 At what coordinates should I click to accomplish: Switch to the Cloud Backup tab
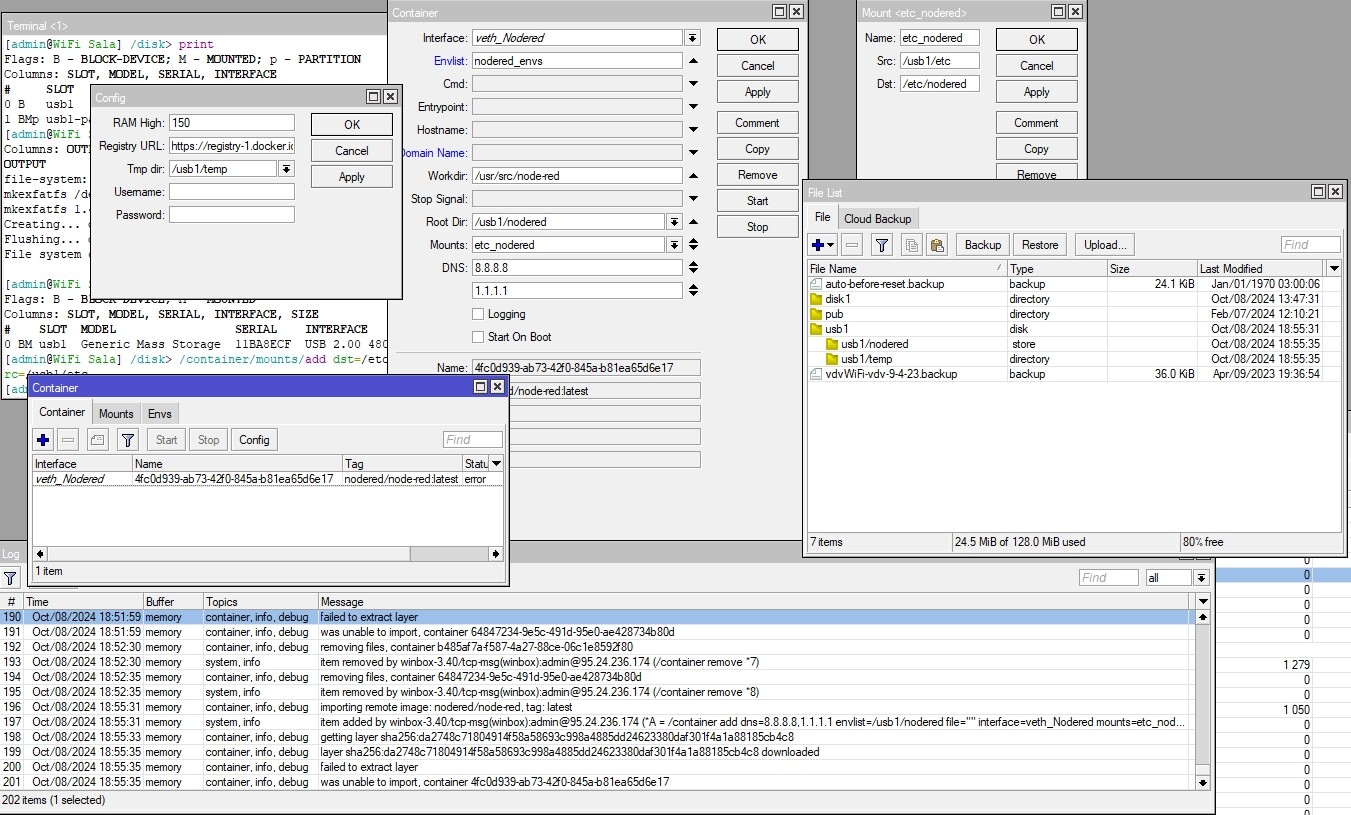coord(877,218)
